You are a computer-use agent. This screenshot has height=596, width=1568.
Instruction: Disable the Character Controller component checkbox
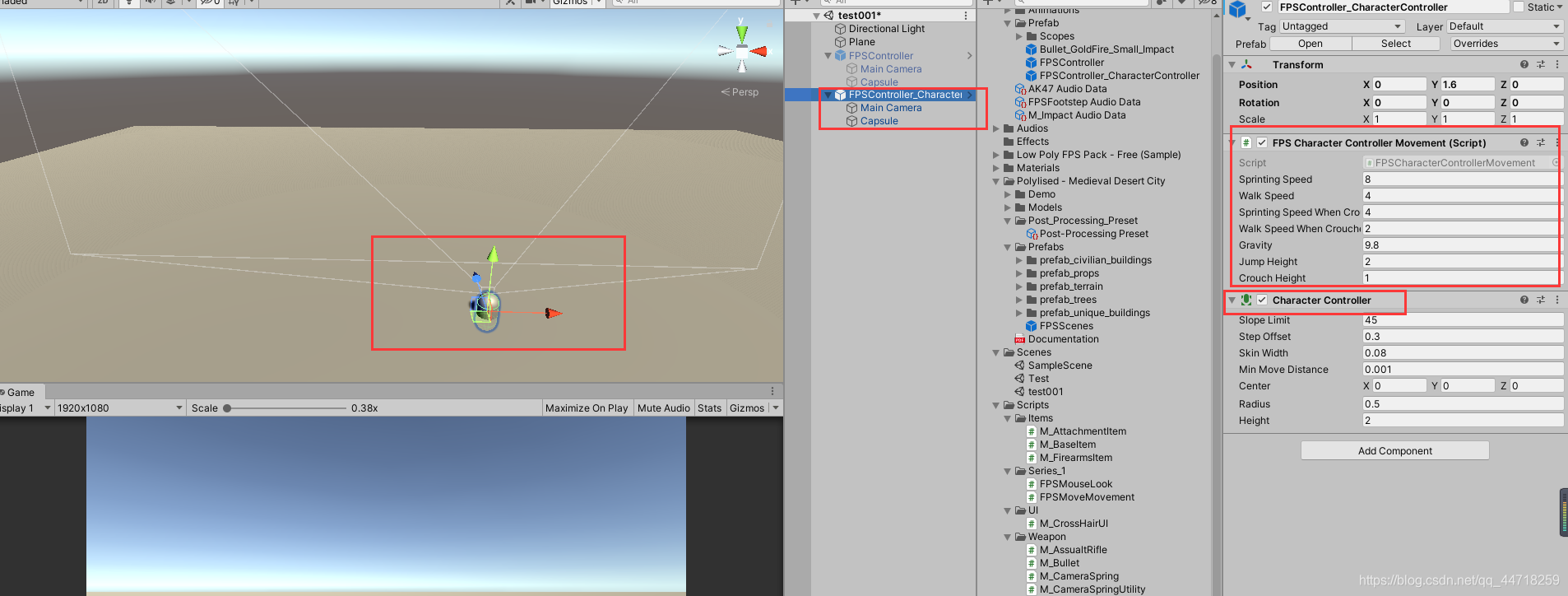point(1262,300)
